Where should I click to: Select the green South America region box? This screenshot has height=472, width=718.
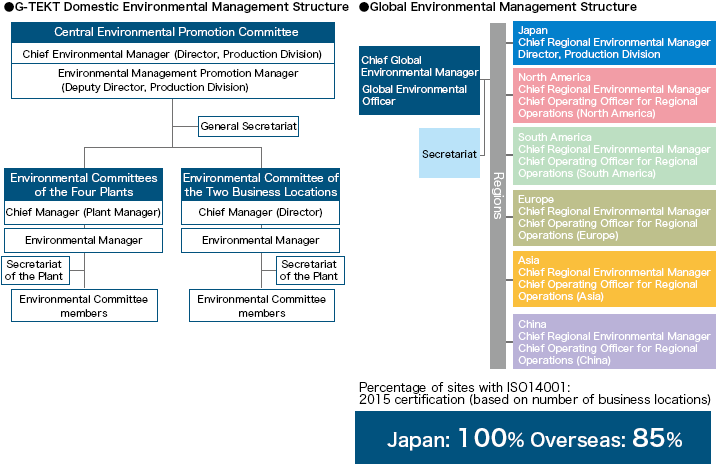tap(614, 156)
